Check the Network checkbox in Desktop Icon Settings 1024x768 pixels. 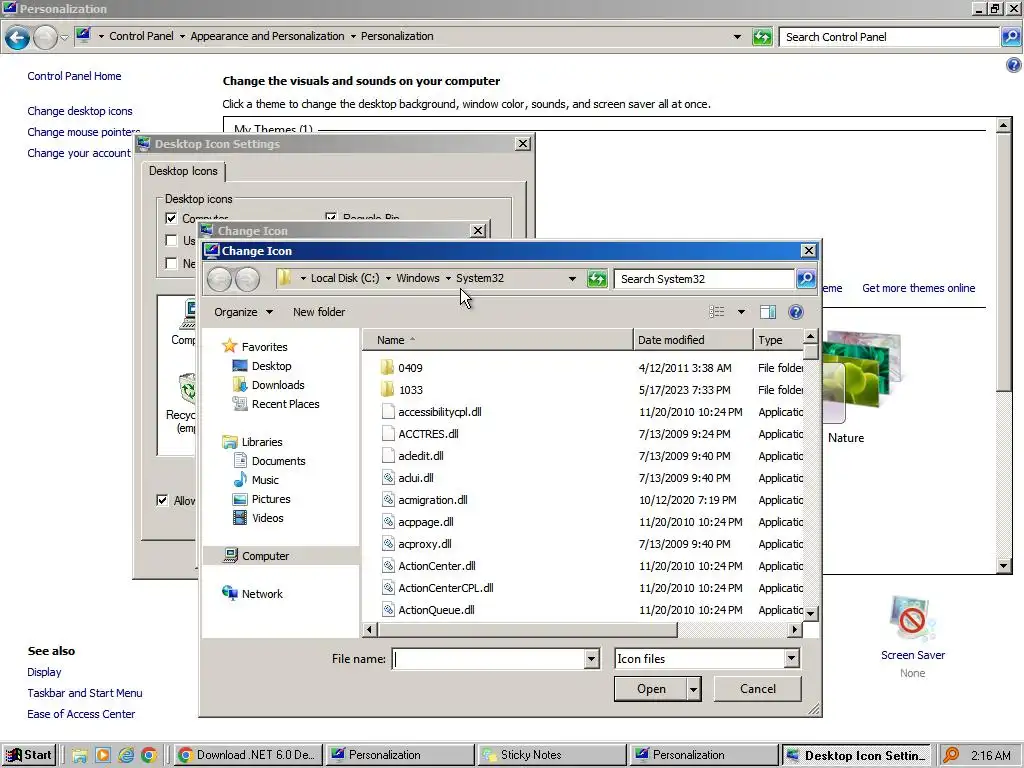pos(171,263)
